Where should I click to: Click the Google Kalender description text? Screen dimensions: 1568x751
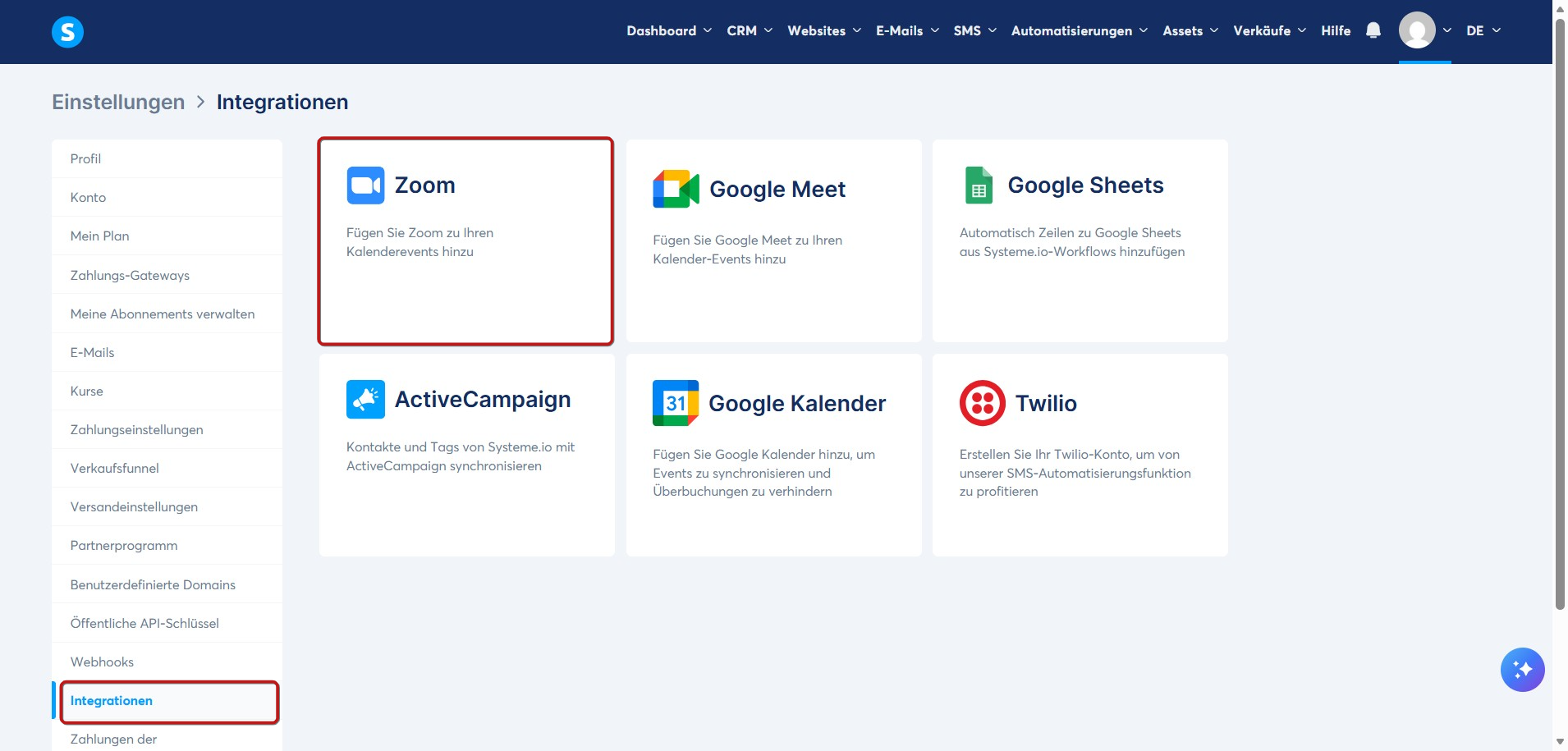pos(764,473)
